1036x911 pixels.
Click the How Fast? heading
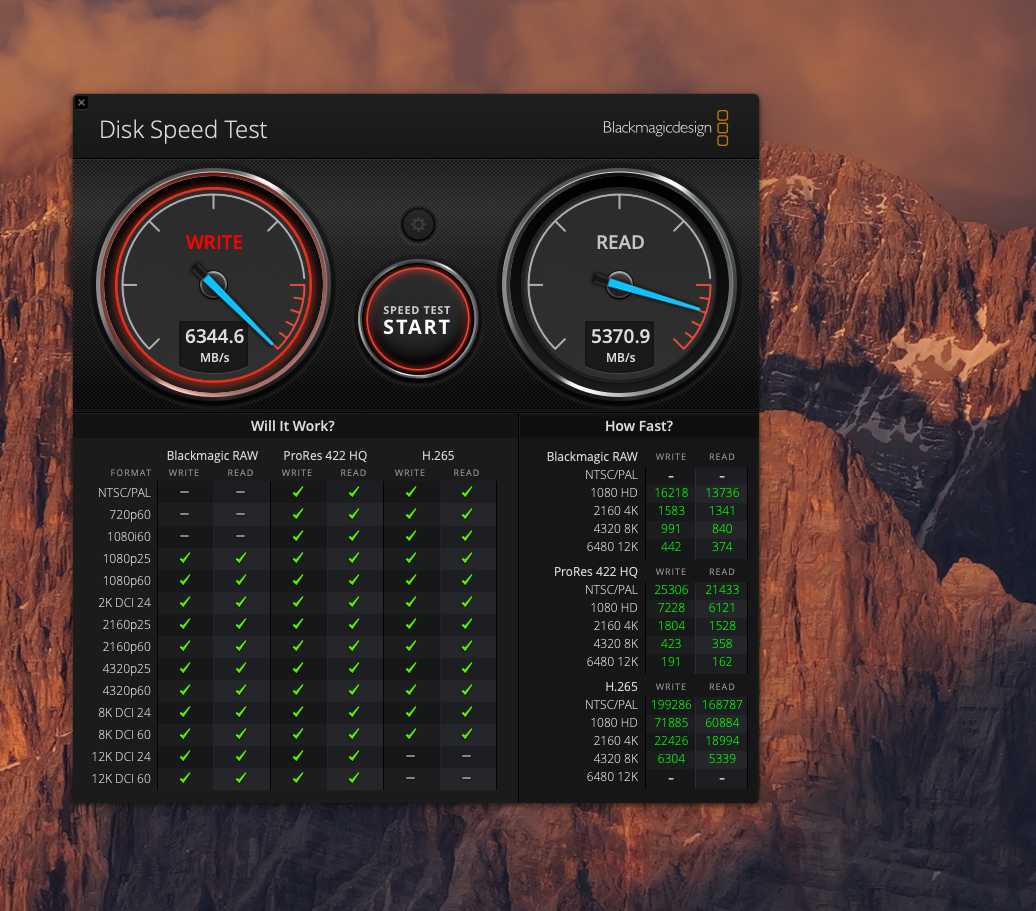click(639, 426)
